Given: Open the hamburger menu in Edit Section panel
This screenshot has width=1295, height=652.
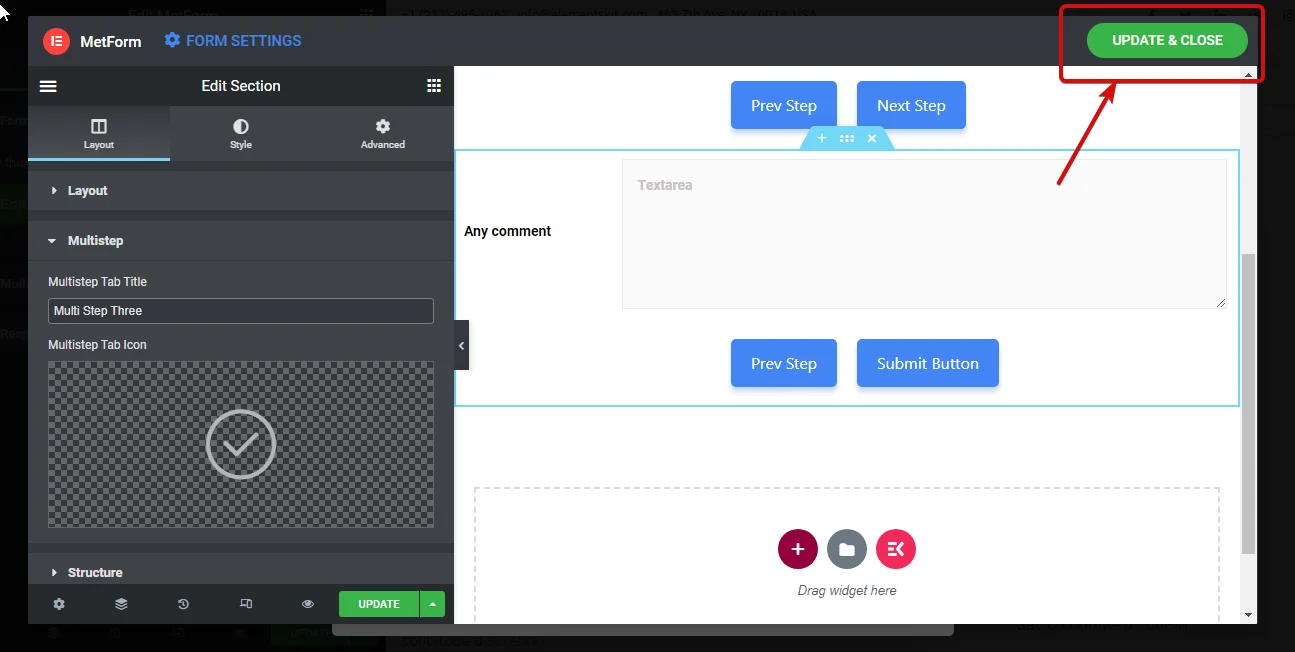Looking at the screenshot, I should click(48, 86).
